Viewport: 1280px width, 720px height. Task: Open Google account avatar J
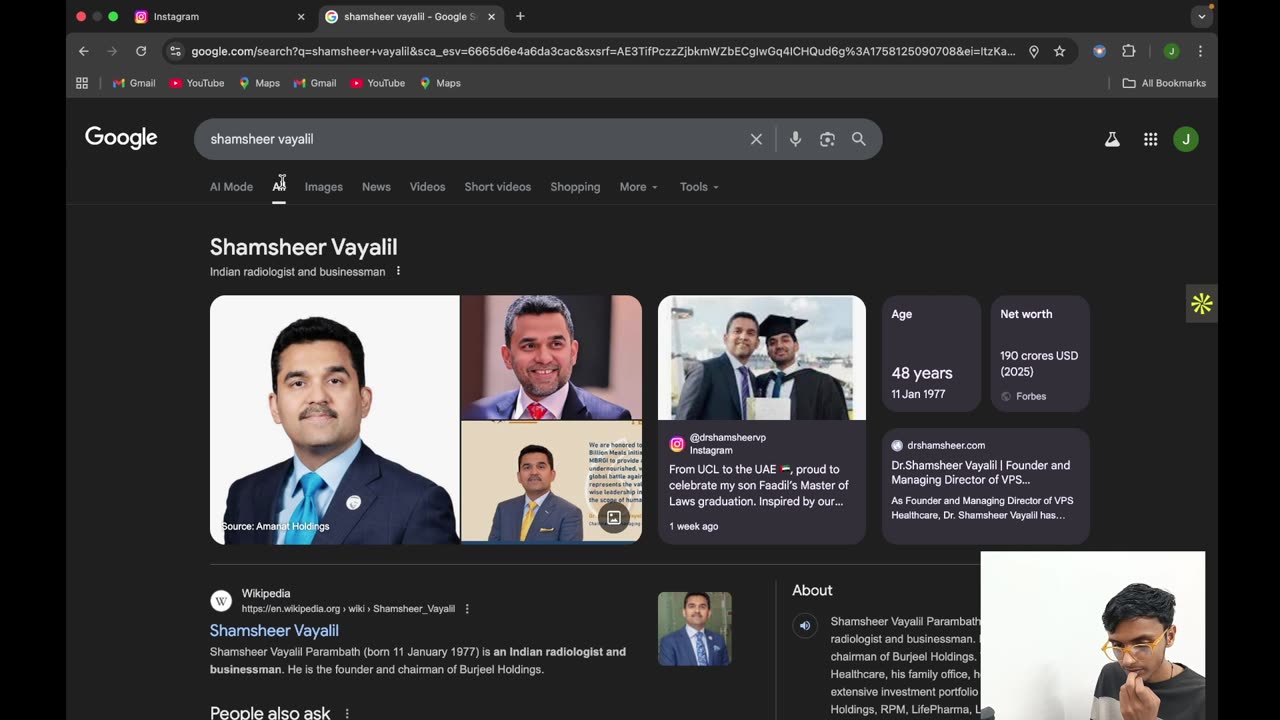pos(1186,139)
